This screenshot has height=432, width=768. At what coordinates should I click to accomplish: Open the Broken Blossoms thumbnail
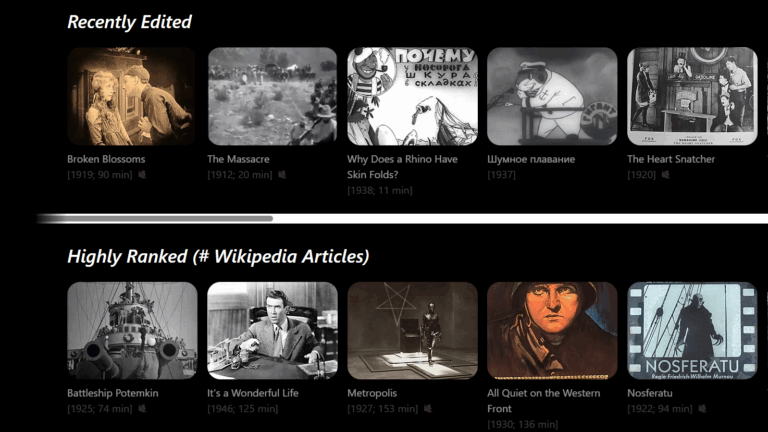pyautogui.click(x=132, y=96)
